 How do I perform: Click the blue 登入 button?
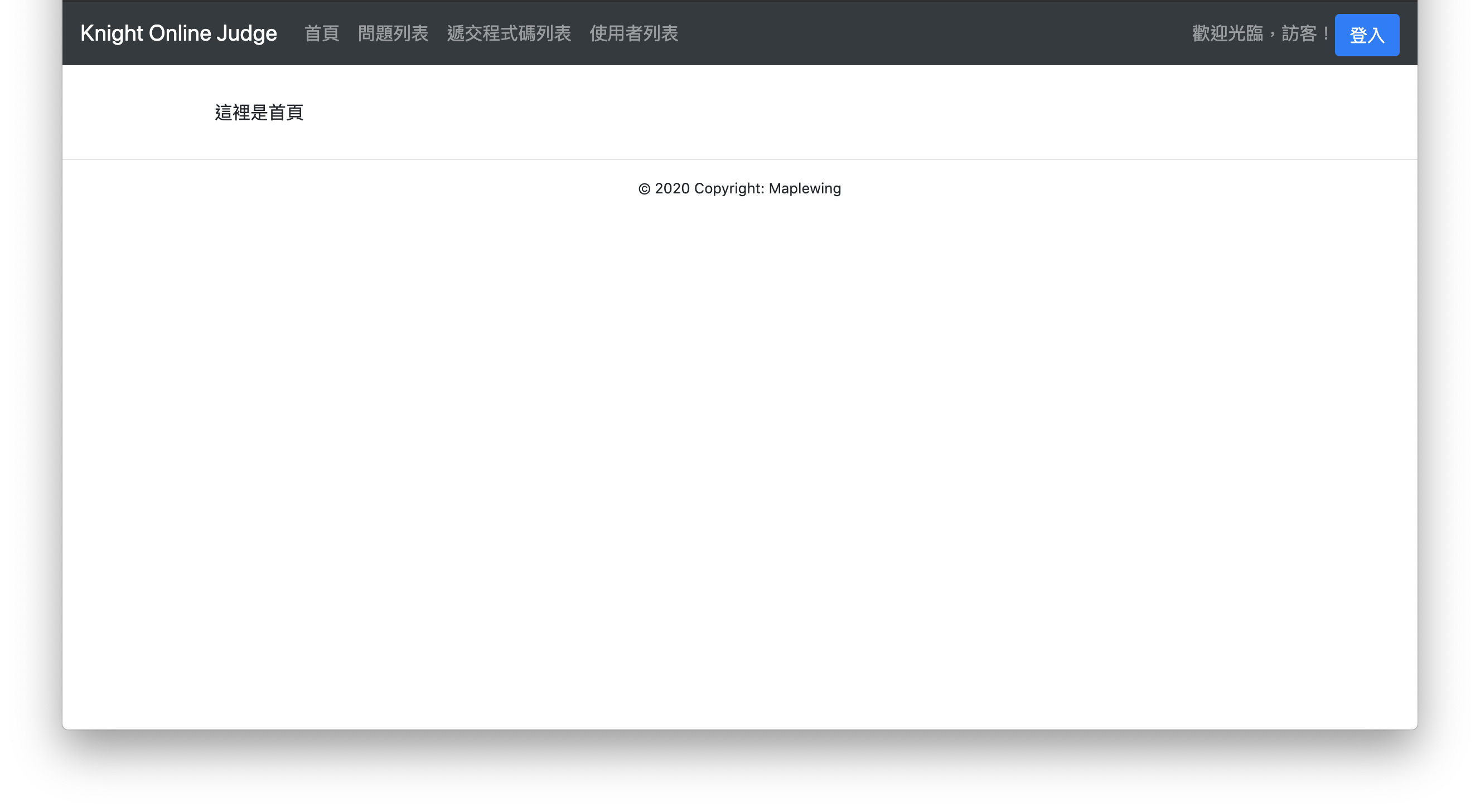[x=1367, y=35]
